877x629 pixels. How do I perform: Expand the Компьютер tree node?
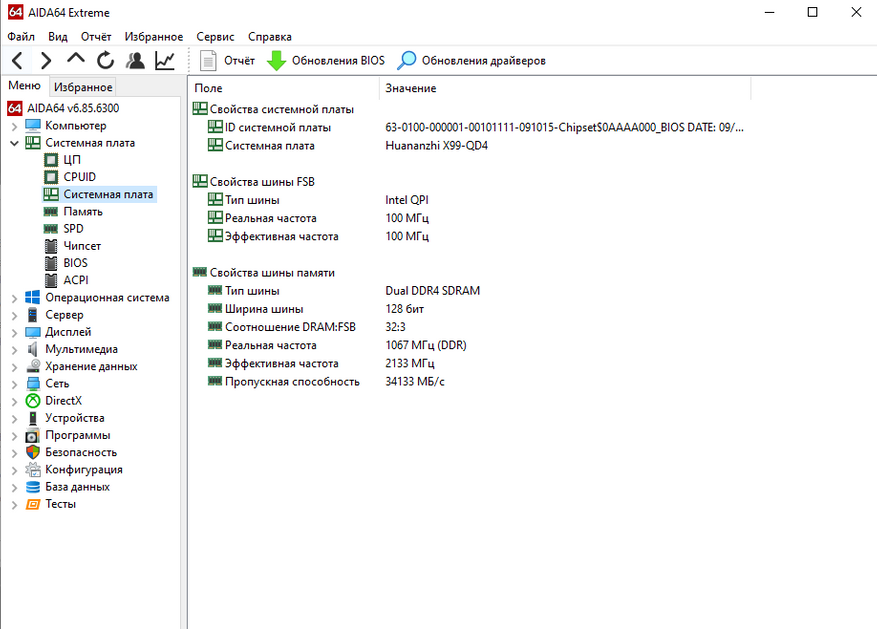point(13,126)
